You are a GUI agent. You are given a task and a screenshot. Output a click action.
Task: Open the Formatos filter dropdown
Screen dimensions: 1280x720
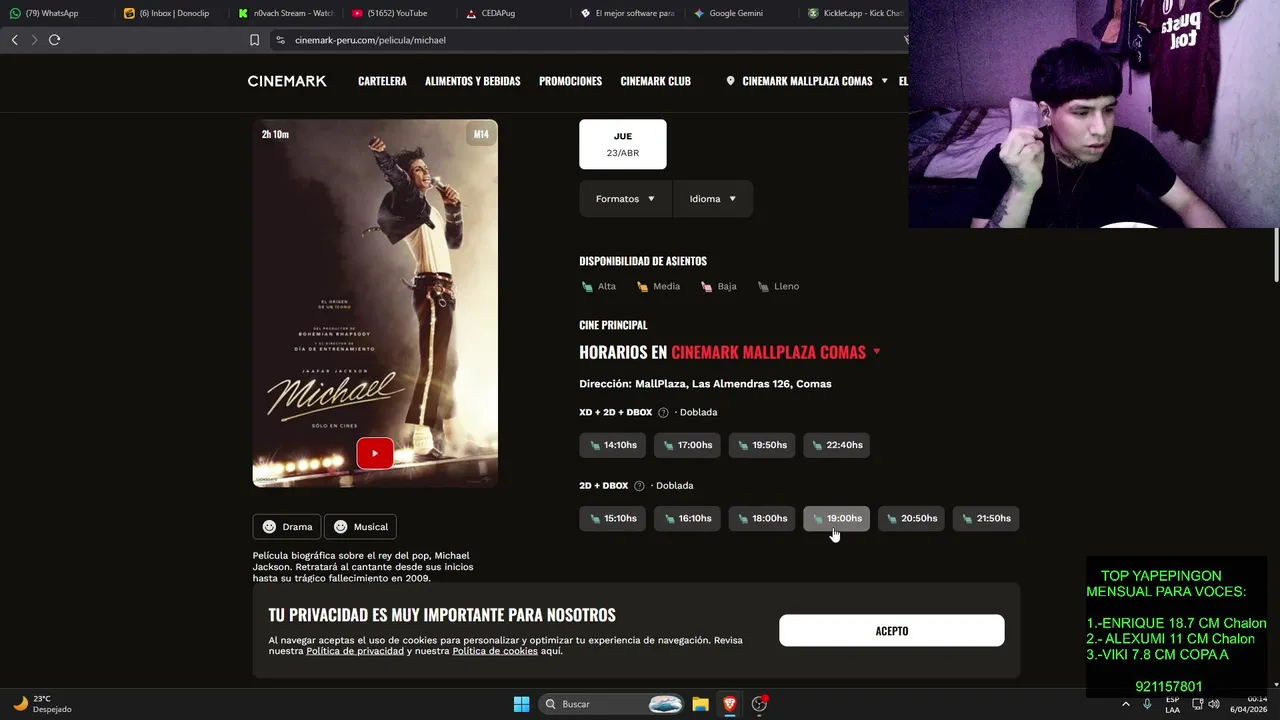click(626, 199)
